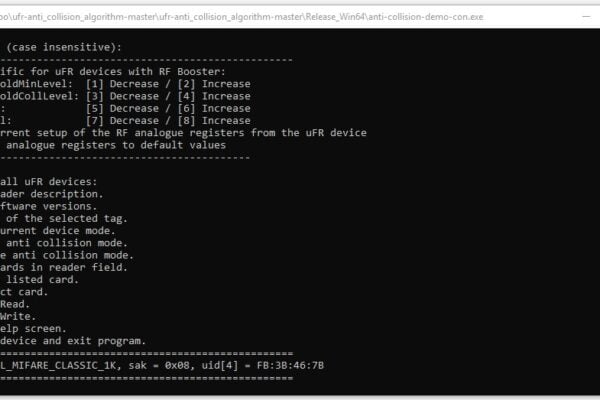Minimize the anti-collision-demo-con.exe console window

586,16
